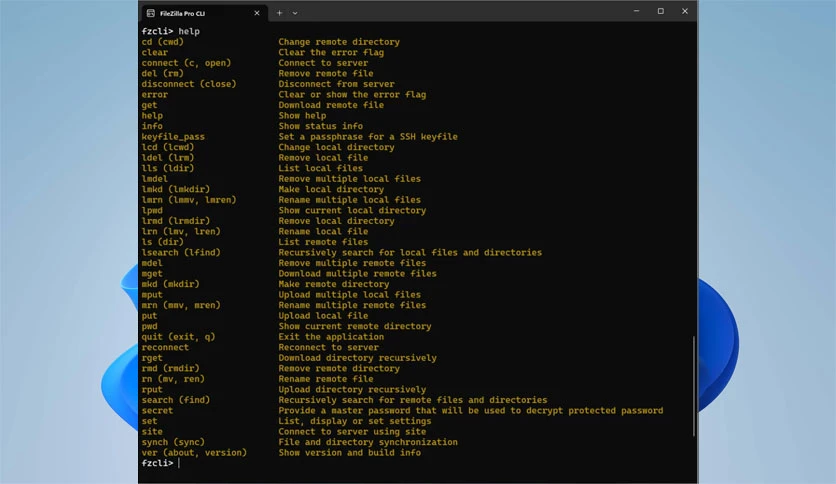Click the 'info' command text
The height and width of the screenshot is (484, 836).
(x=152, y=126)
